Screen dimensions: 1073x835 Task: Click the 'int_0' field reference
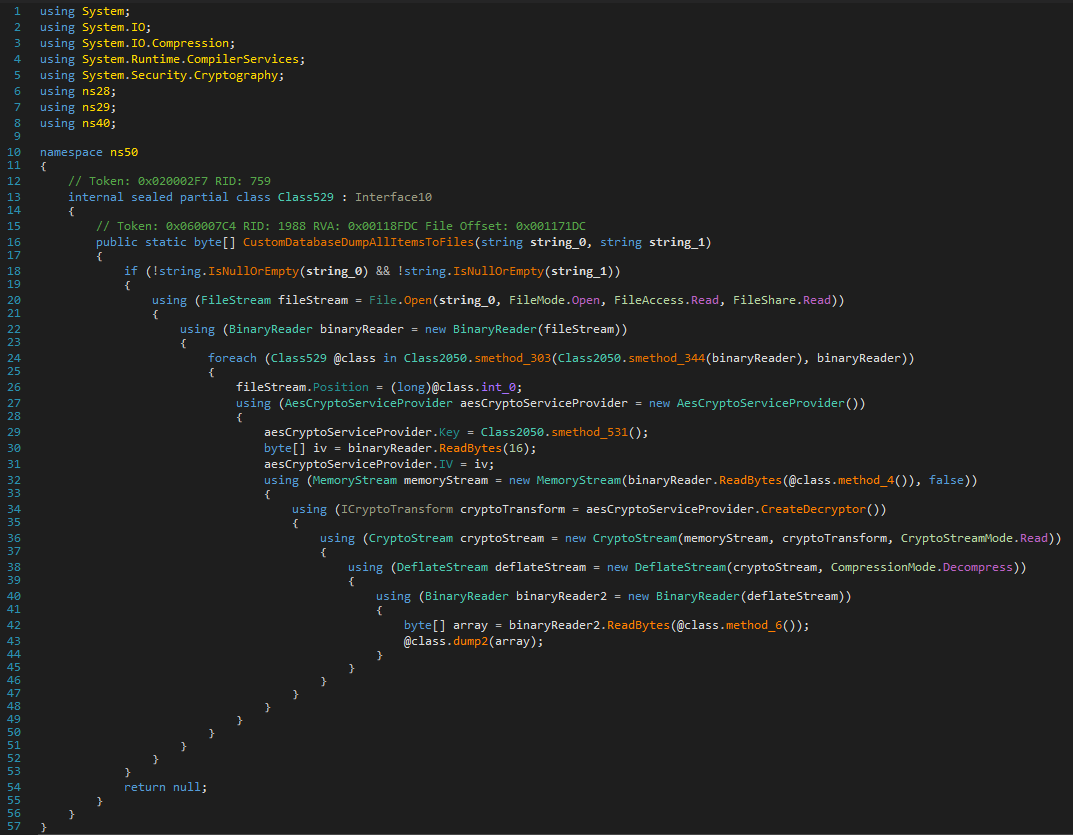498,387
